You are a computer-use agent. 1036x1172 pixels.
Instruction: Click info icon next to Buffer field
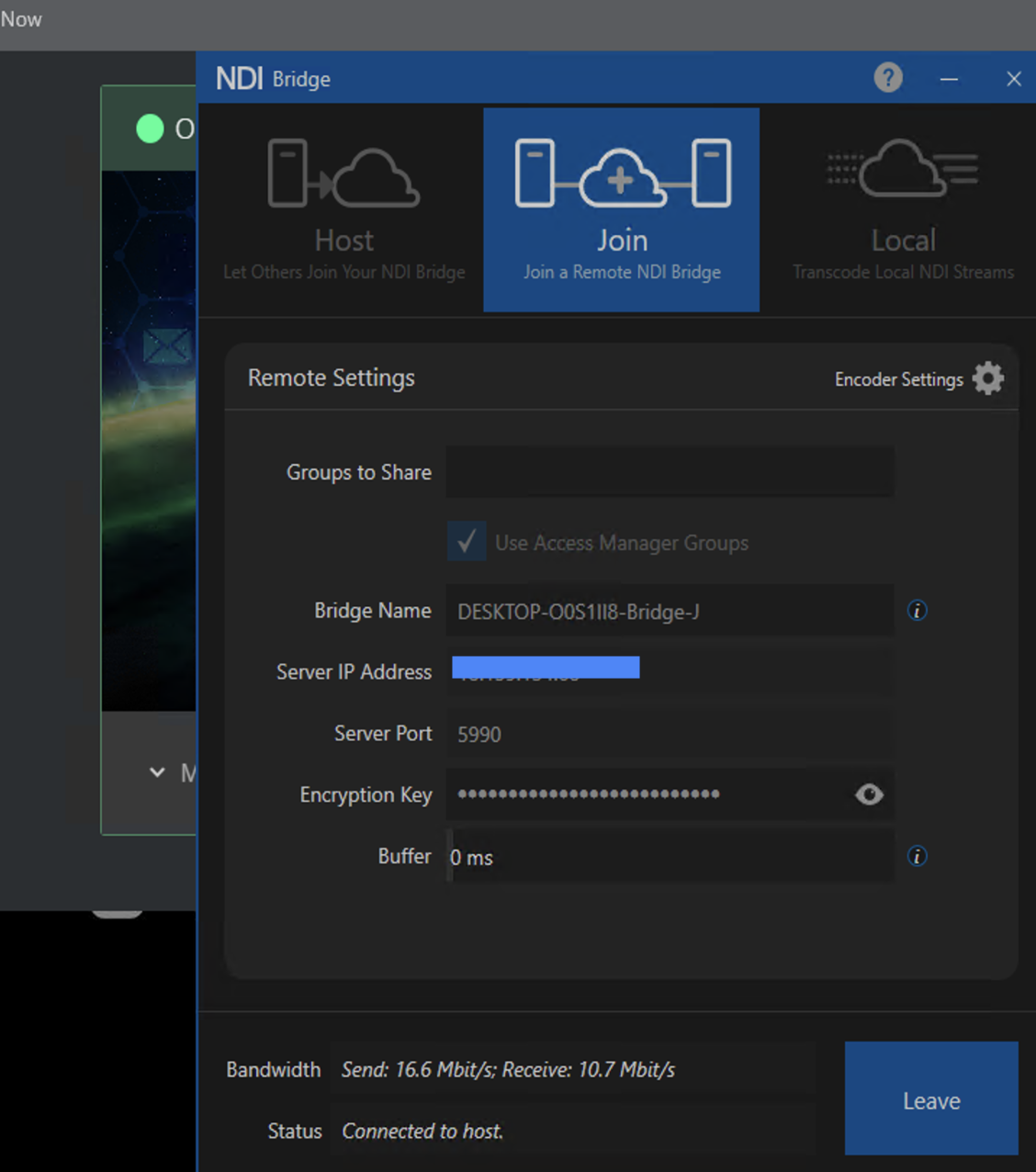(917, 856)
